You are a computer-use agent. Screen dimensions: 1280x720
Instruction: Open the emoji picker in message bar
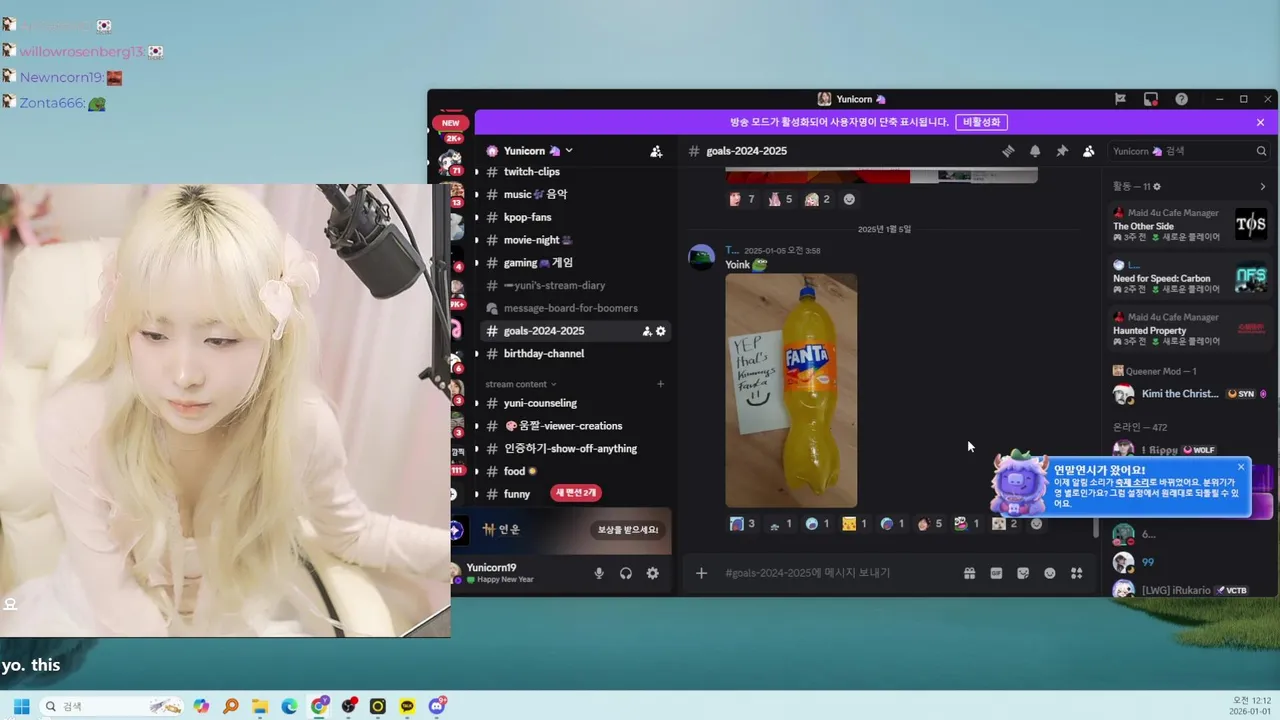pyautogui.click(x=1050, y=573)
